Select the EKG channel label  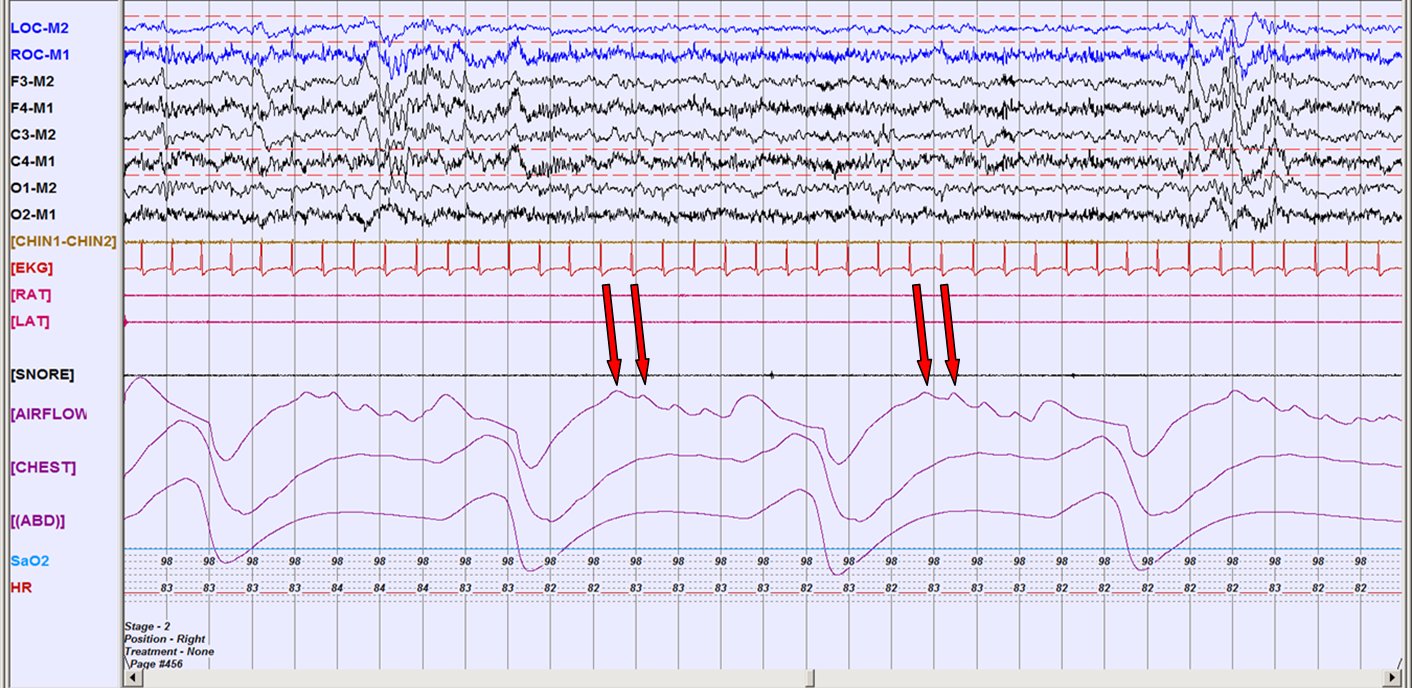click(32, 268)
